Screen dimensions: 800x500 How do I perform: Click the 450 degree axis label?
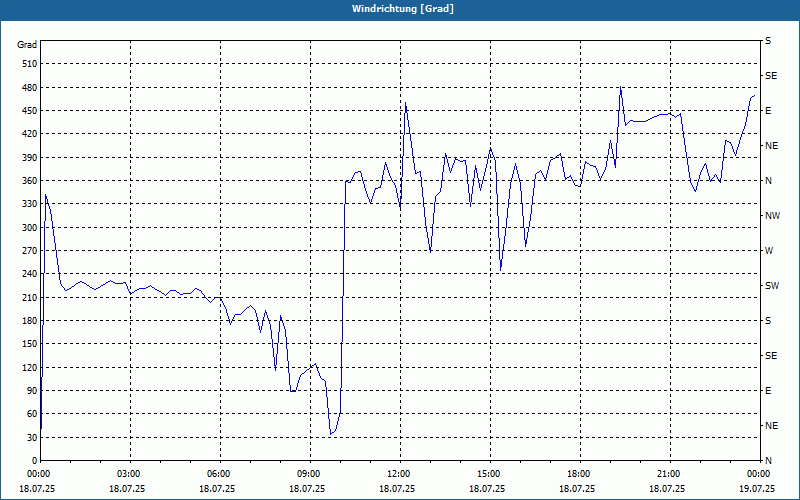[x=30, y=111]
